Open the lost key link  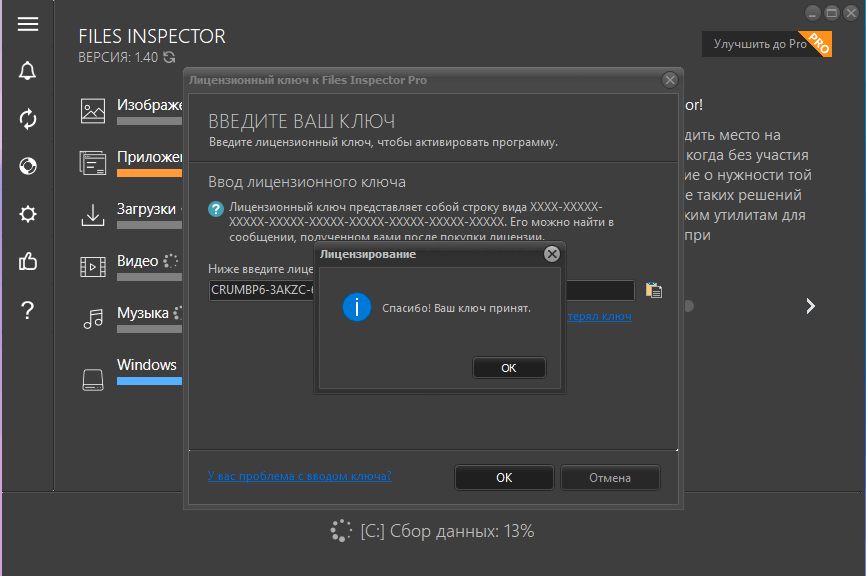click(x=600, y=316)
